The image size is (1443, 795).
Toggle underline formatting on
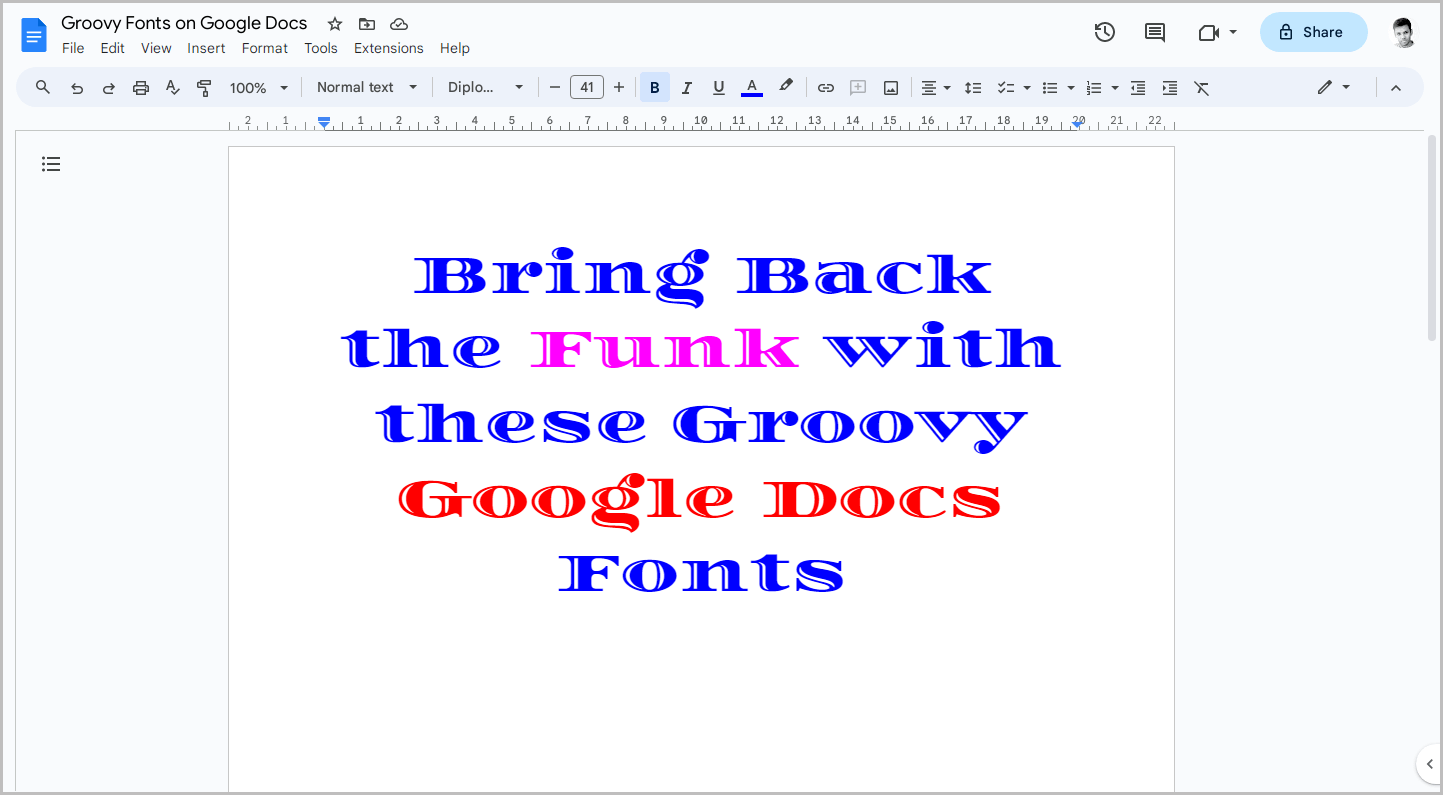718,87
